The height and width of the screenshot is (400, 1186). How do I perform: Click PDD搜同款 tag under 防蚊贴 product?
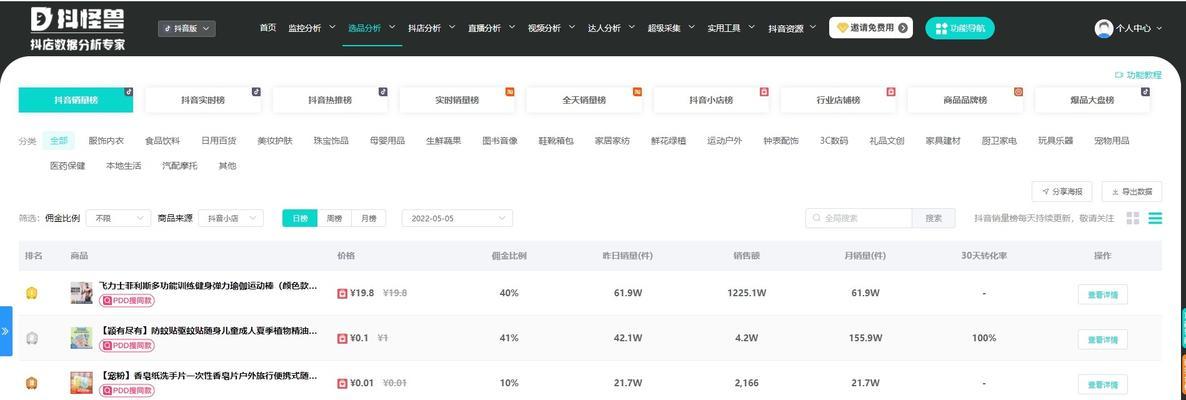point(127,346)
